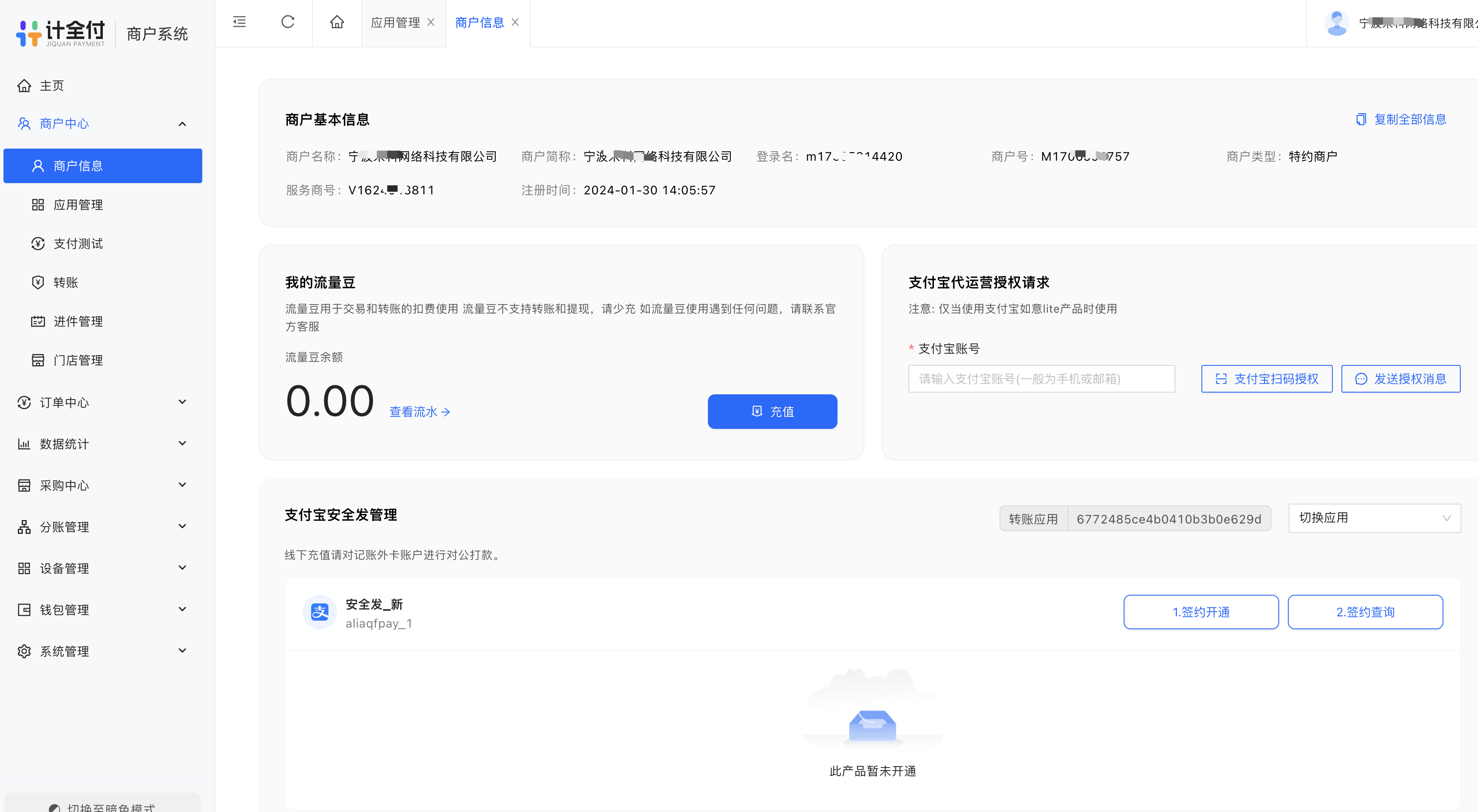Click 支付宝扫码授权 button
1478x812 pixels.
(x=1267, y=378)
